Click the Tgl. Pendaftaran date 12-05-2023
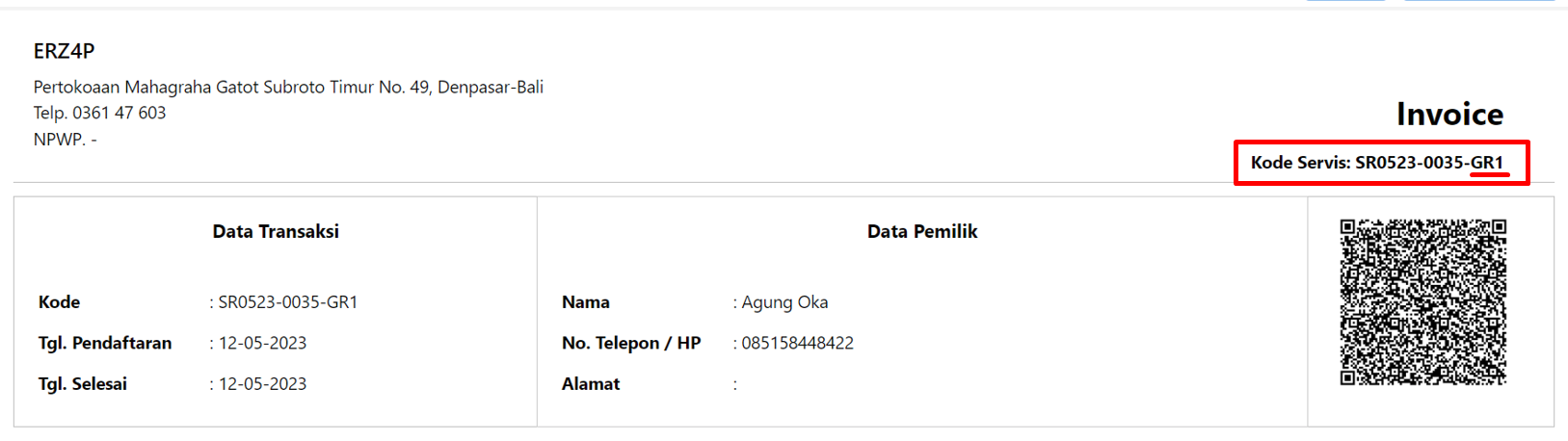Screen dimensions: 1568x441 [262, 343]
